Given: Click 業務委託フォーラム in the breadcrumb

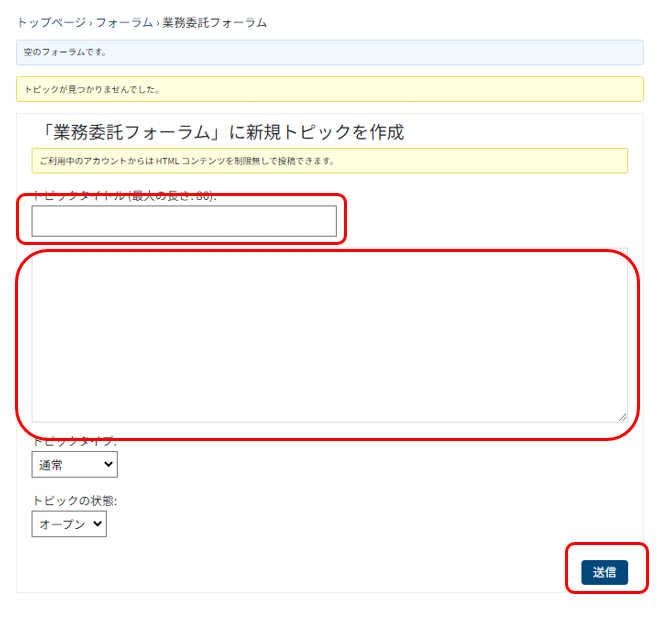Looking at the screenshot, I should tap(214, 22).
